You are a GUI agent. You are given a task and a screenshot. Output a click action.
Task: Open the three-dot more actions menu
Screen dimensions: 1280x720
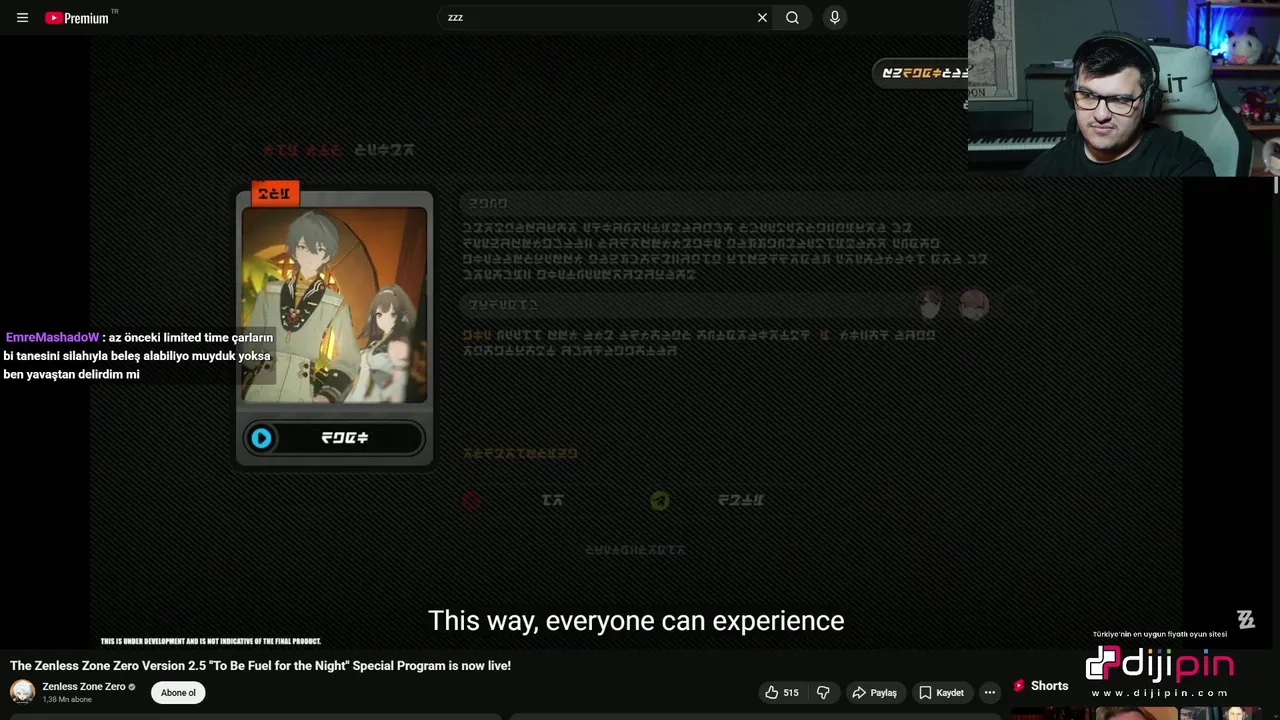point(990,693)
